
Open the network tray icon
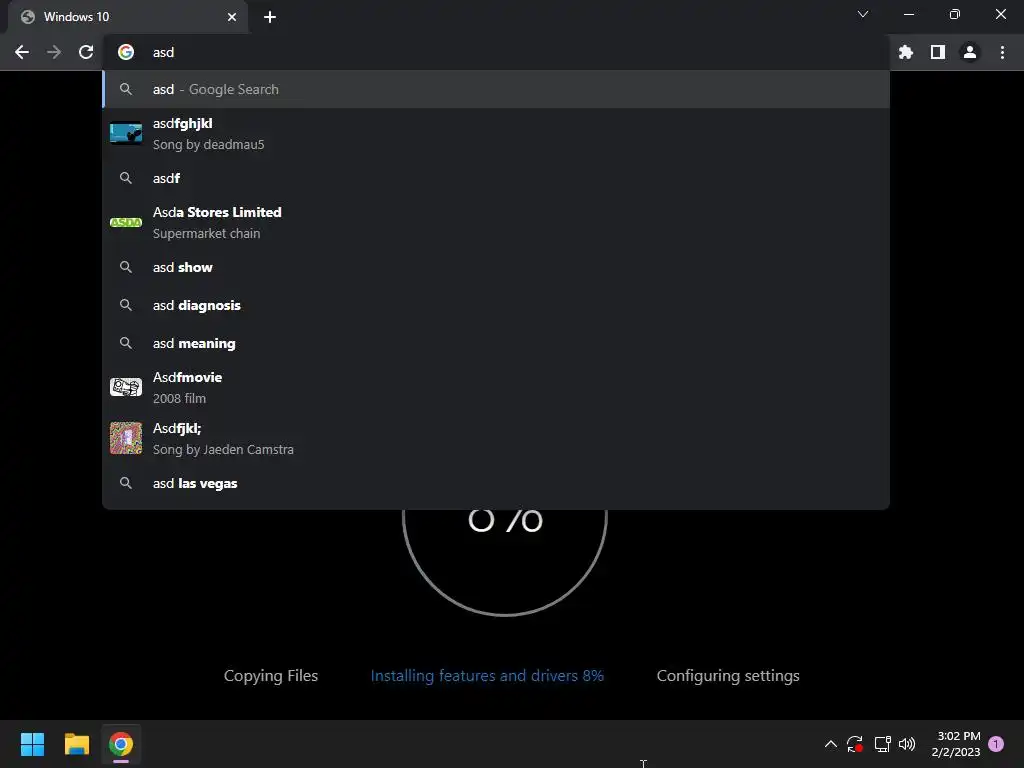882,744
